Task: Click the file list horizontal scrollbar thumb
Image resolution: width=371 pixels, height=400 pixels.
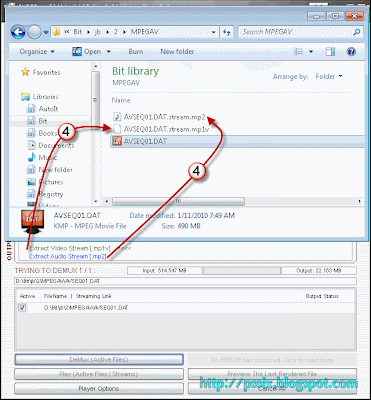Action: 178,201
